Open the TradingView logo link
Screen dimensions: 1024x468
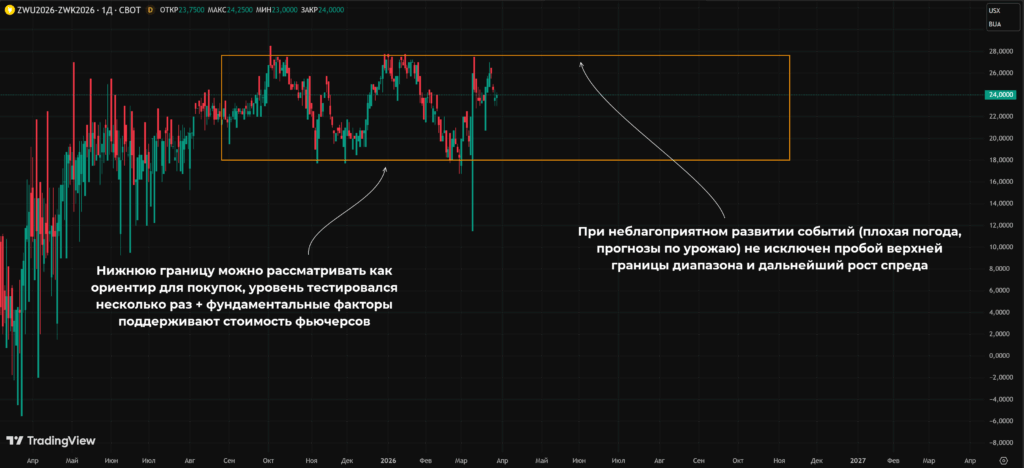click(51, 441)
